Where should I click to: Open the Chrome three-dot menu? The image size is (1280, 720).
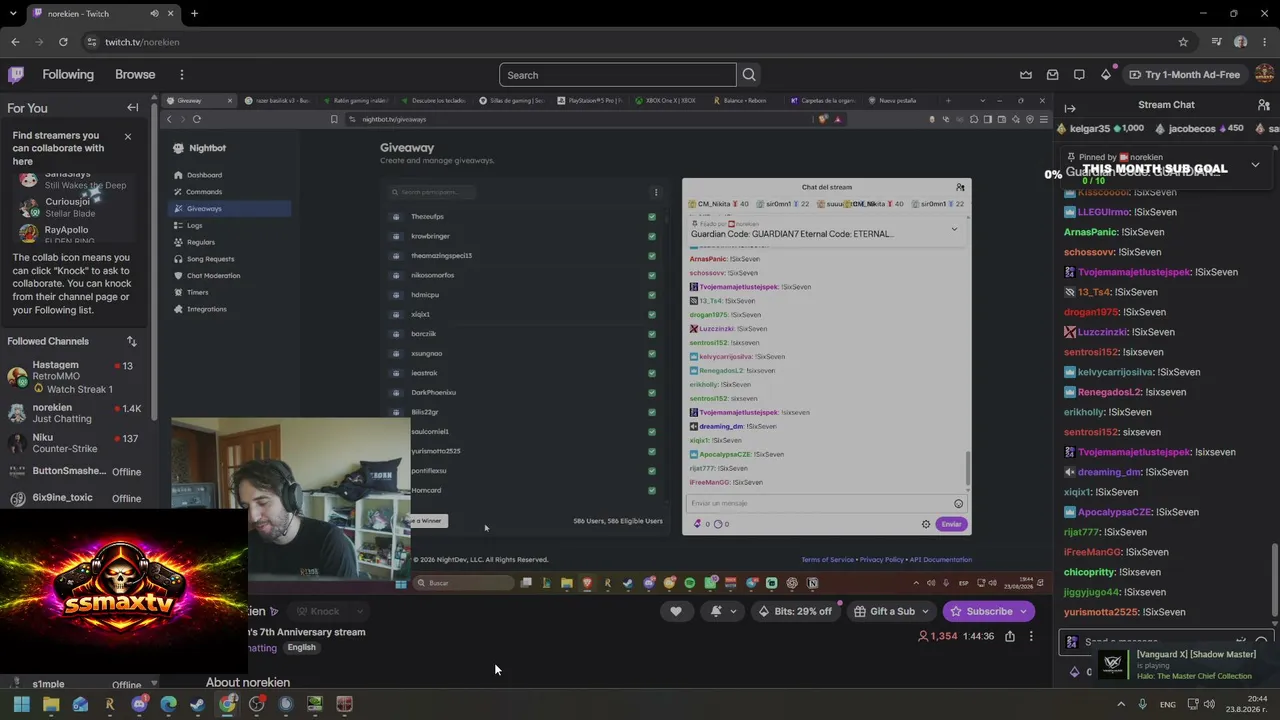[x=1264, y=42]
